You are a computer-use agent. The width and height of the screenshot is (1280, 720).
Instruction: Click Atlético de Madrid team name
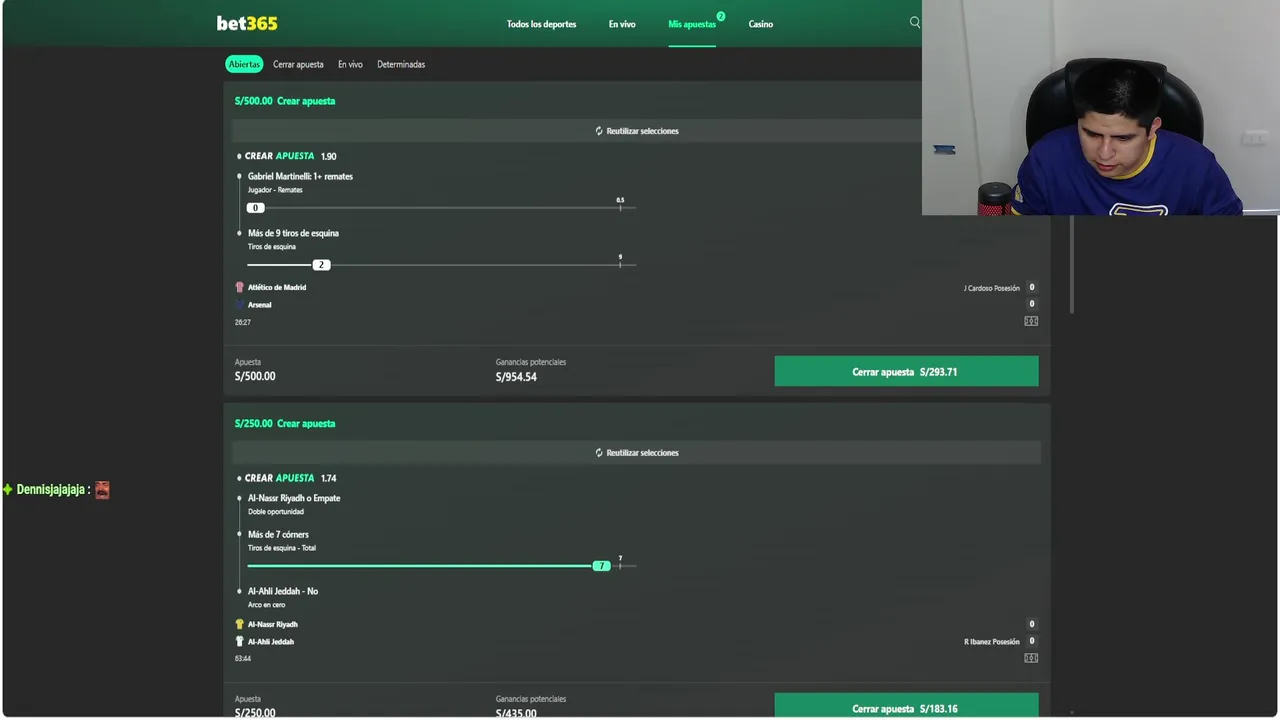277,287
